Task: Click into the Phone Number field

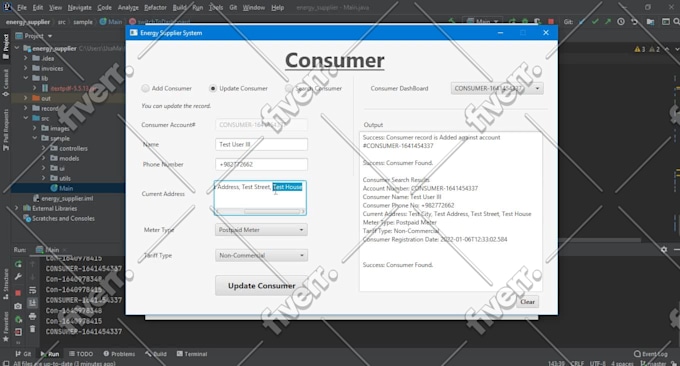Action: coord(261,164)
